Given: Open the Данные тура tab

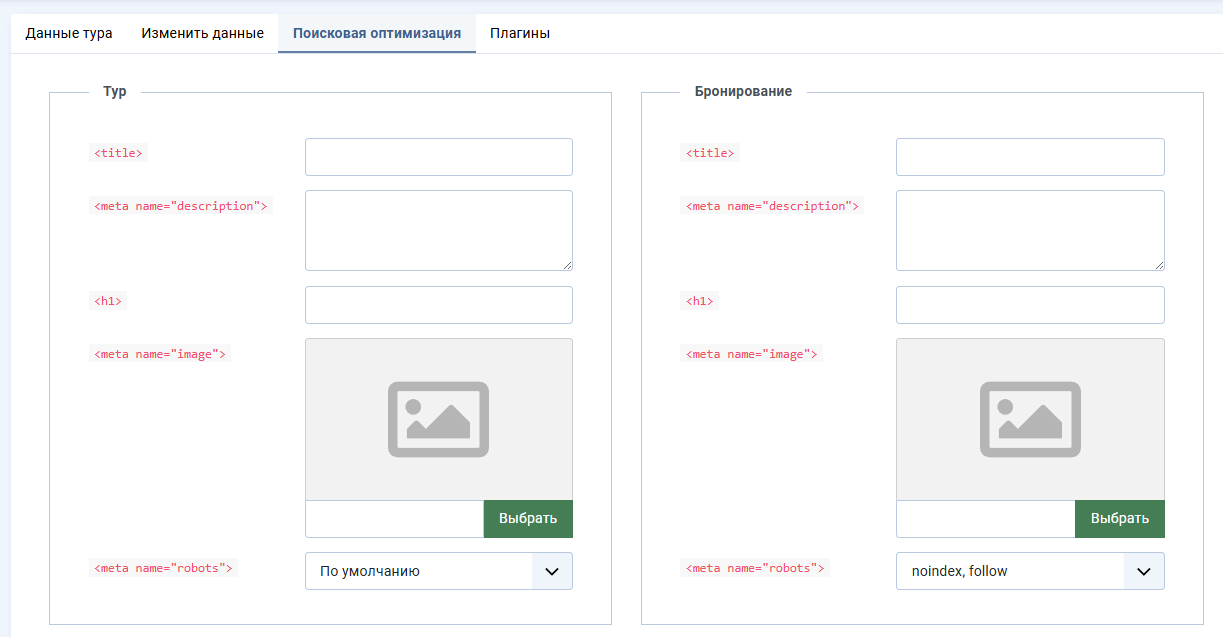Looking at the screenshot, I should click(69, 33).
